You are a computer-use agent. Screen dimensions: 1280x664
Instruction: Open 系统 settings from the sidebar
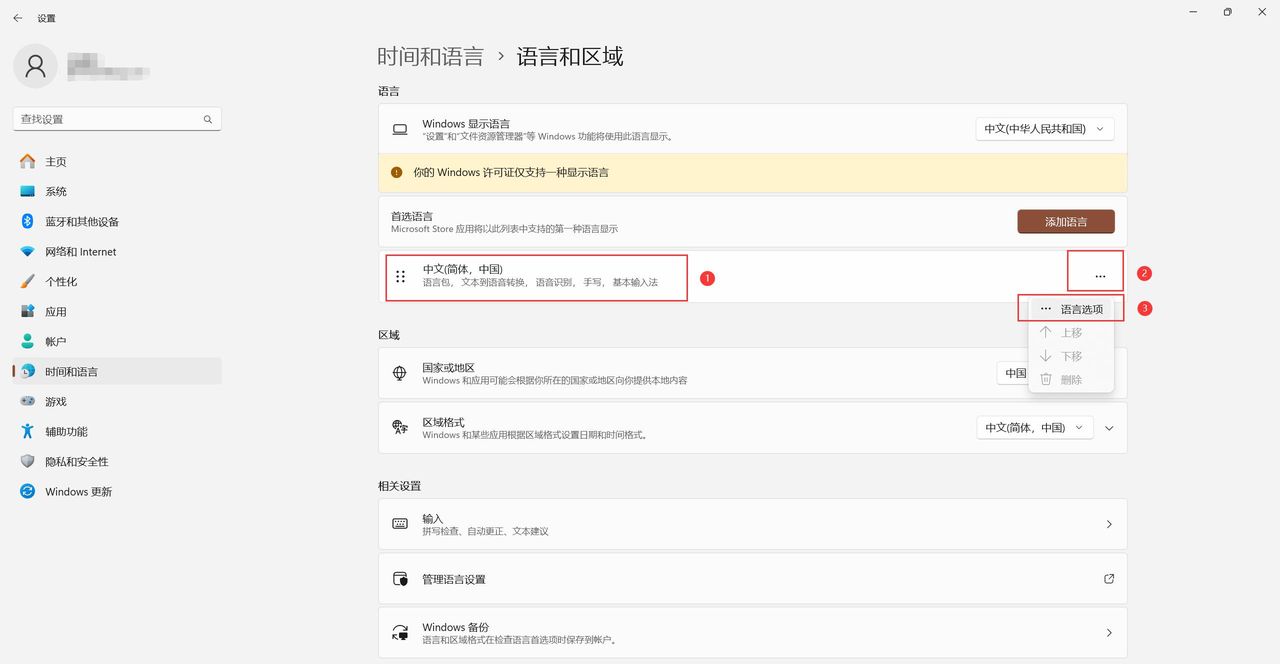[x=55, y=191]
